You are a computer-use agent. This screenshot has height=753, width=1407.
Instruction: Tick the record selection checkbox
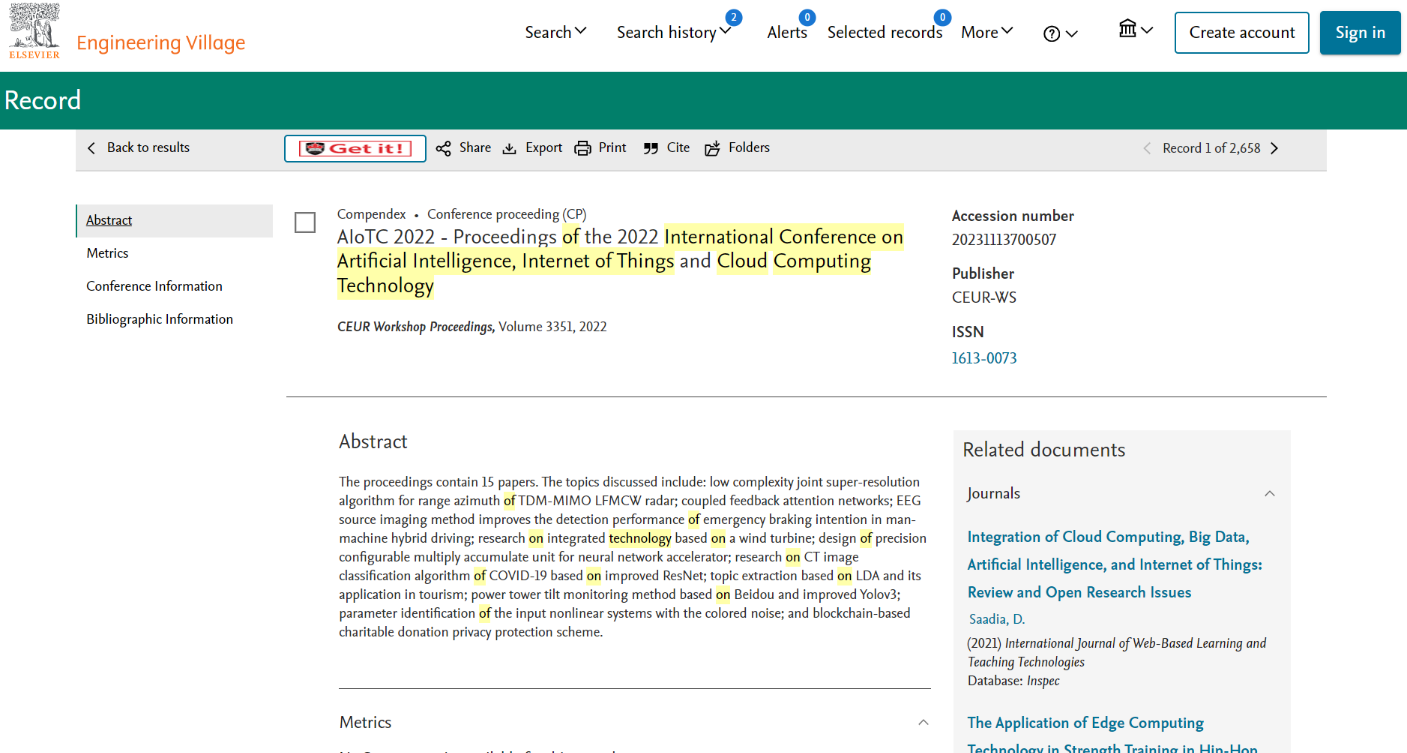pos(305,222)
